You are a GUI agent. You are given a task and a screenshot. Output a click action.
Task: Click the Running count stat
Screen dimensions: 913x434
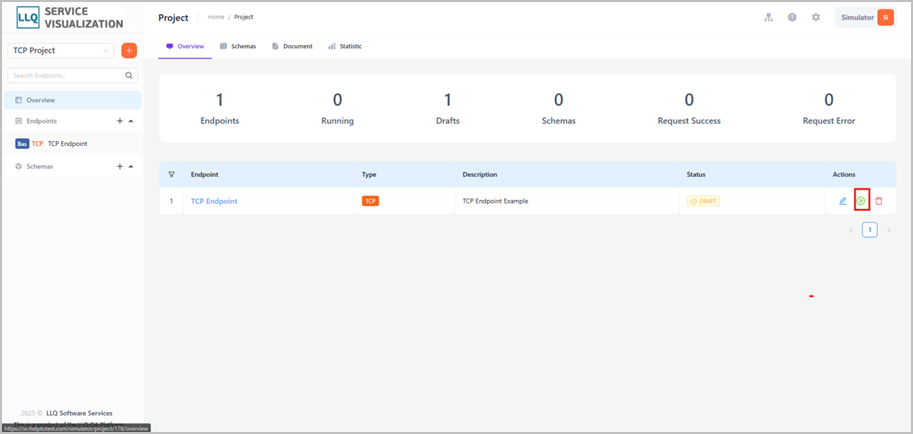(x=337, y=109)
